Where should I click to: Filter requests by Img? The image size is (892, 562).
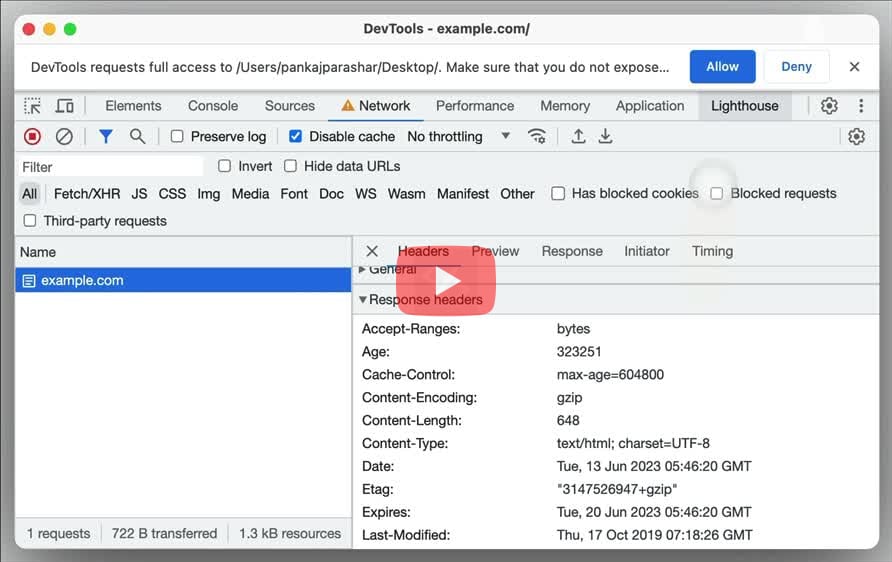[x=209, y=194]
